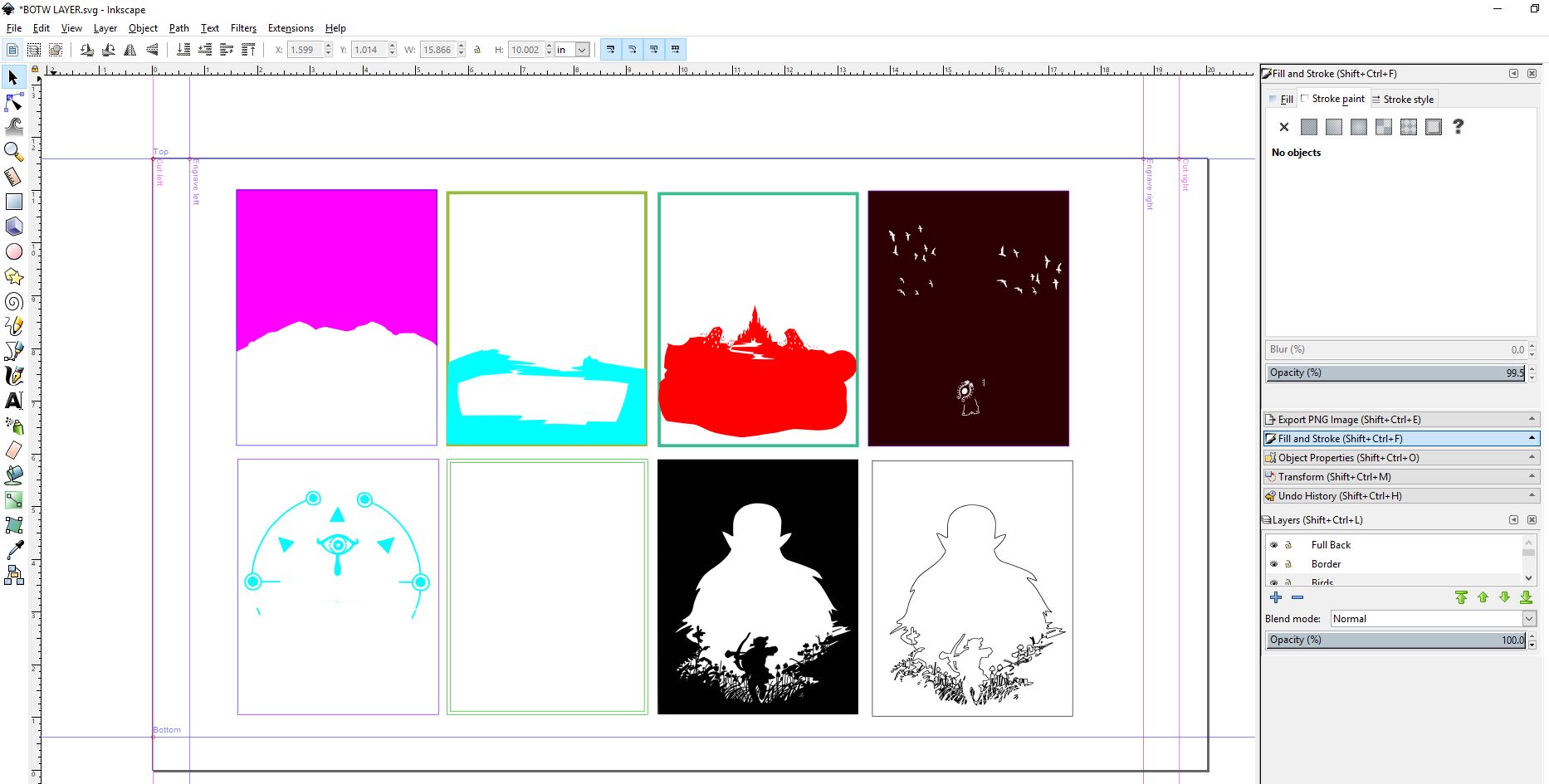This screenshot has width=1549, height=784.
Task: Choose the Pencil freehand tool
Action: tap(13, 326)
